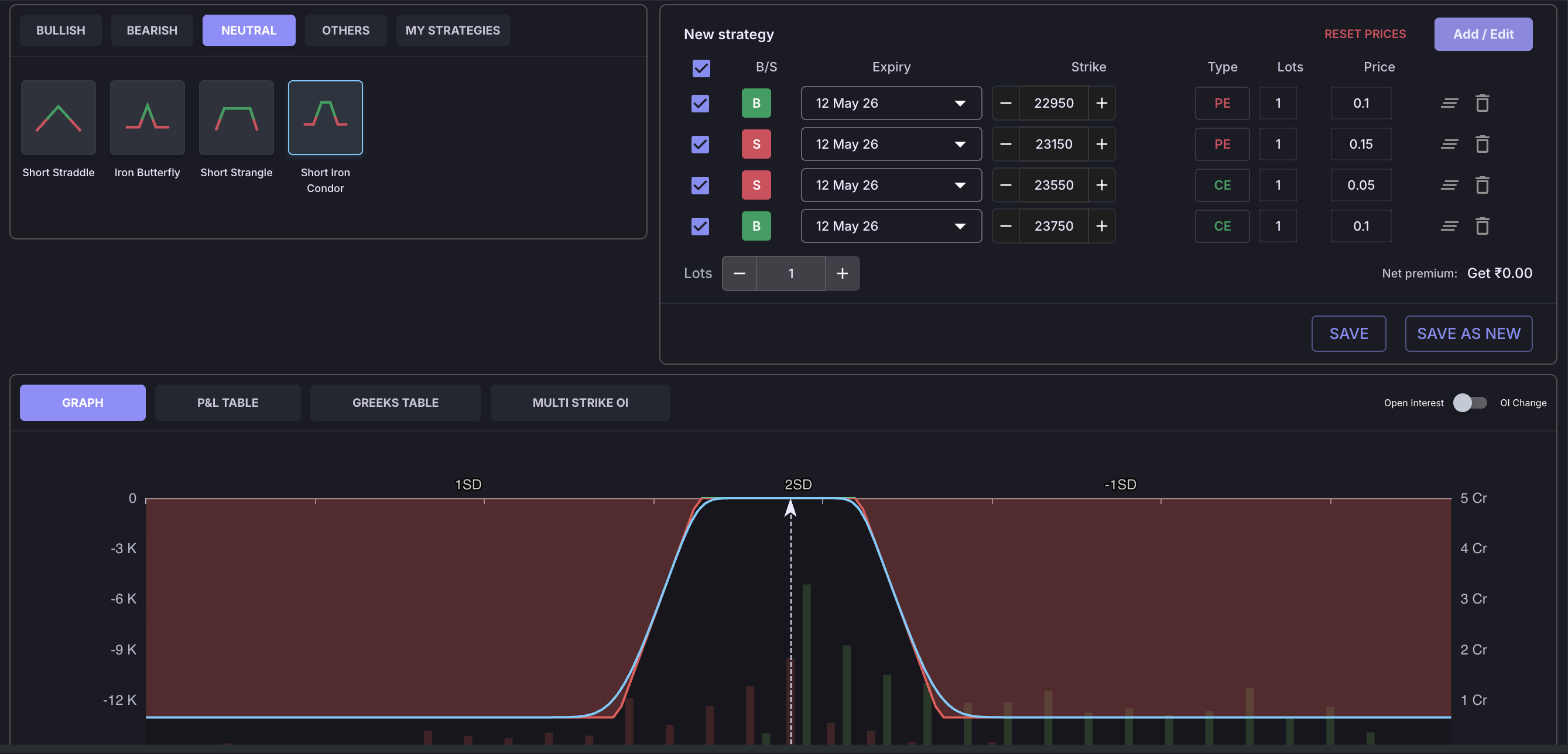Edit the 23550 strike value field

tap(1054, 185)
